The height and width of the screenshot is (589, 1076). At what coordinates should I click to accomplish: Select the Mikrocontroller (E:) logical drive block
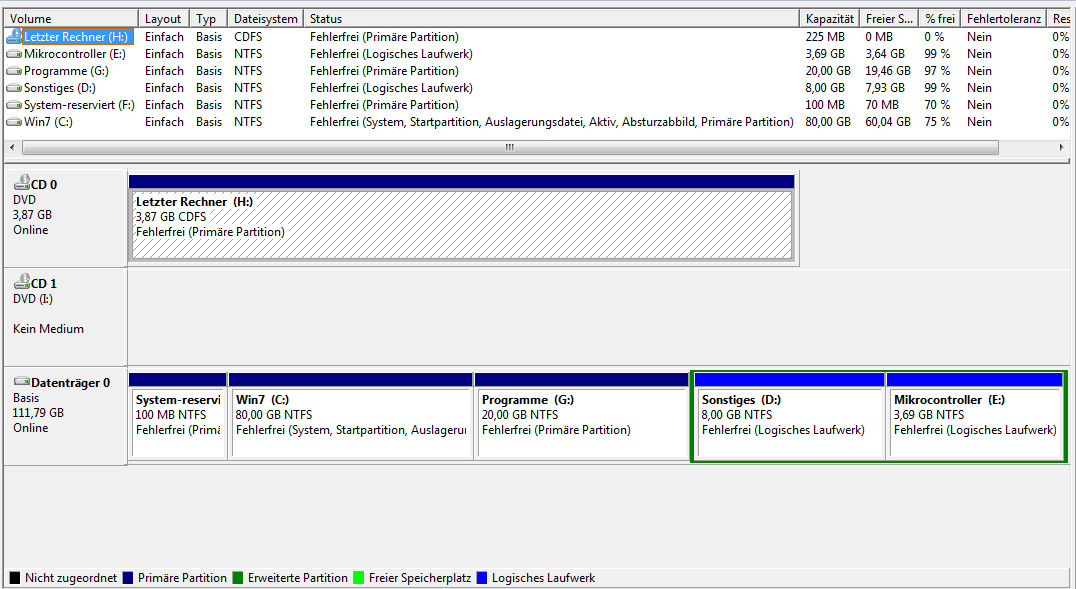[x=975, y=416]
